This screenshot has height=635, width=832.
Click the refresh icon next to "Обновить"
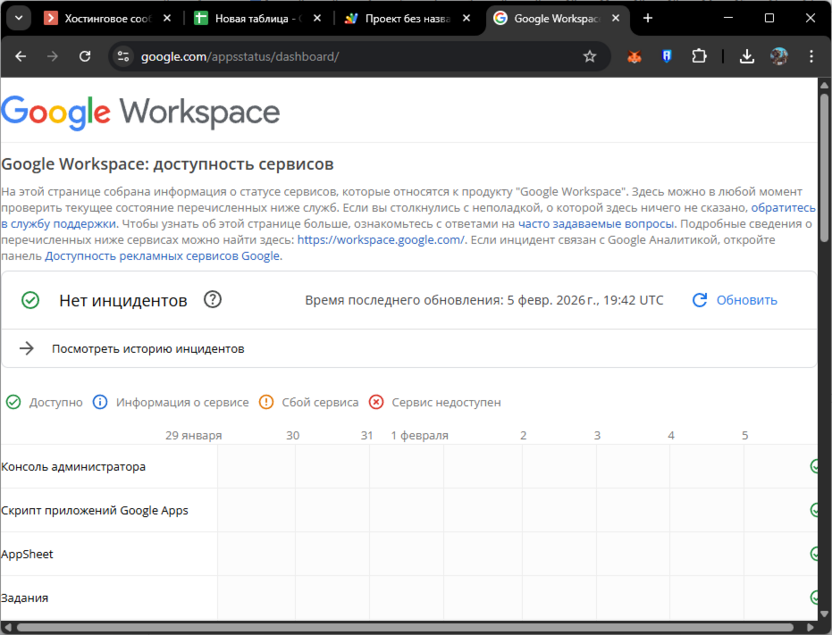coord(700,299)
